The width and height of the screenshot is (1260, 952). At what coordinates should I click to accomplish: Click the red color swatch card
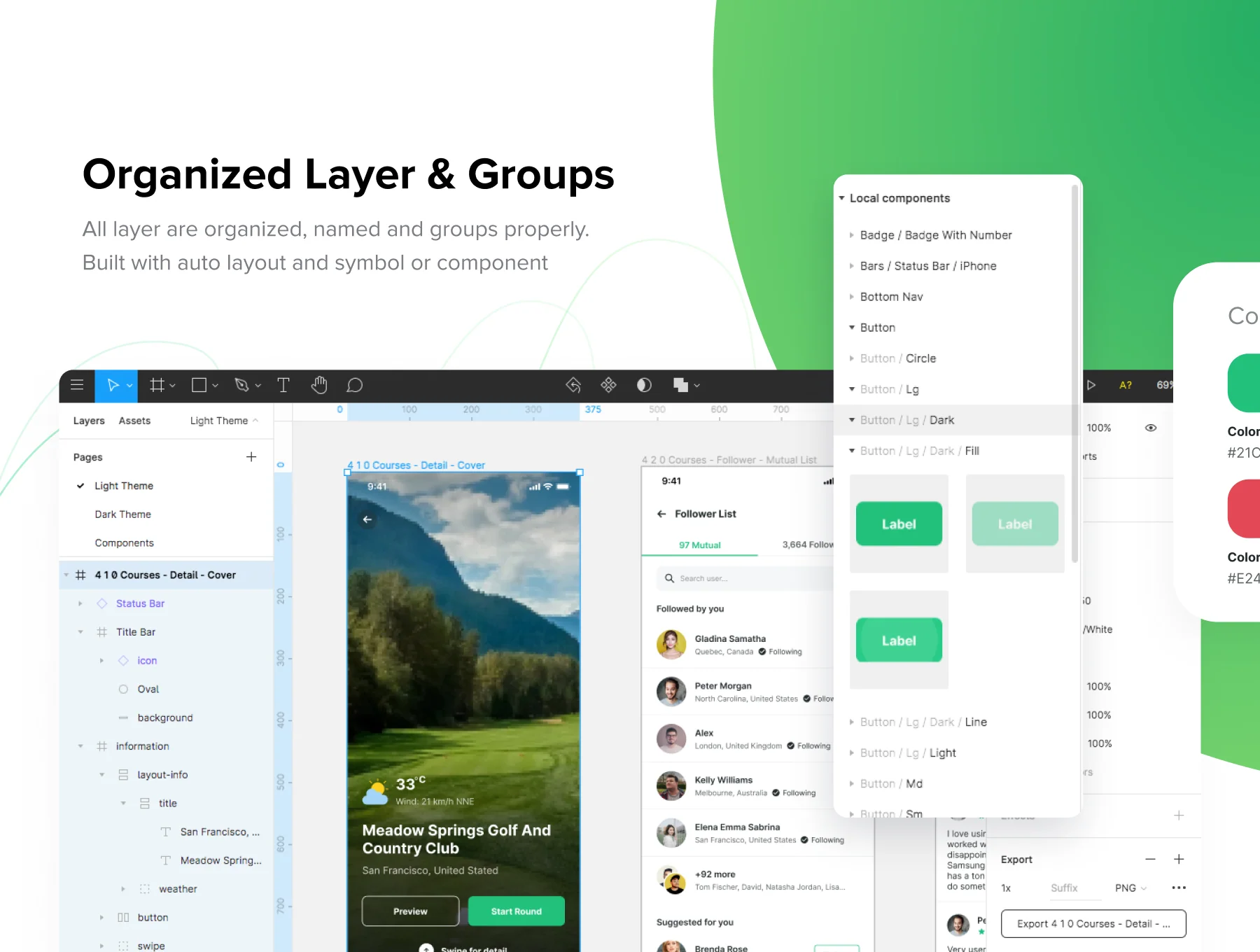pyautogui.click(x=1244, y=509)
